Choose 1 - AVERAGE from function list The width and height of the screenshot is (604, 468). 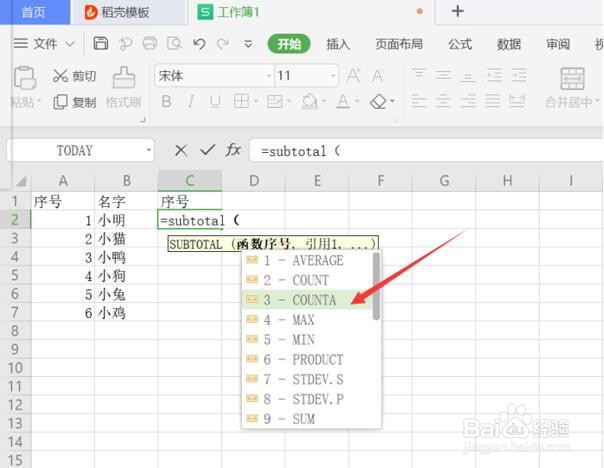click(x=307, y=260)
